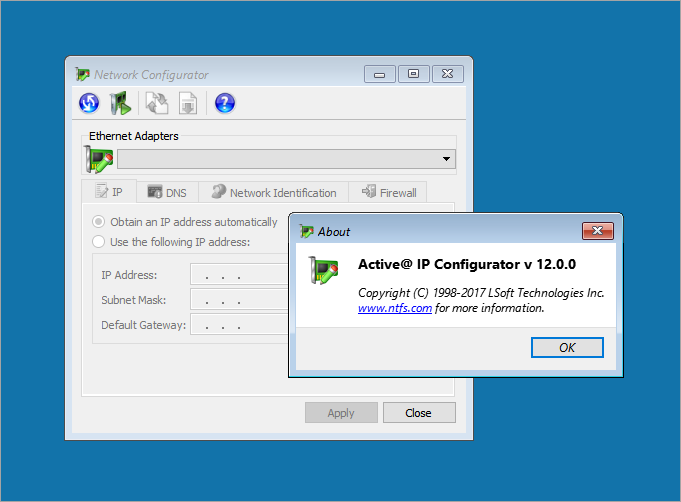Click the page with down arrow icon

pos(188,103)
